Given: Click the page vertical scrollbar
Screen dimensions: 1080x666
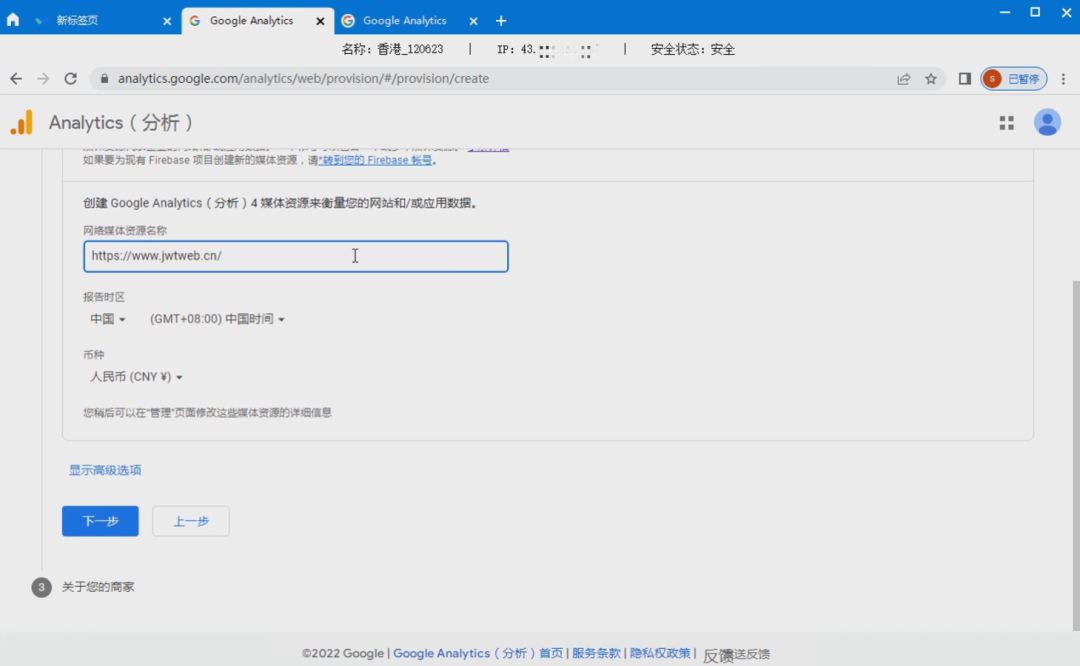Looking at the screenshot, I should click(x=1076, y=455).
